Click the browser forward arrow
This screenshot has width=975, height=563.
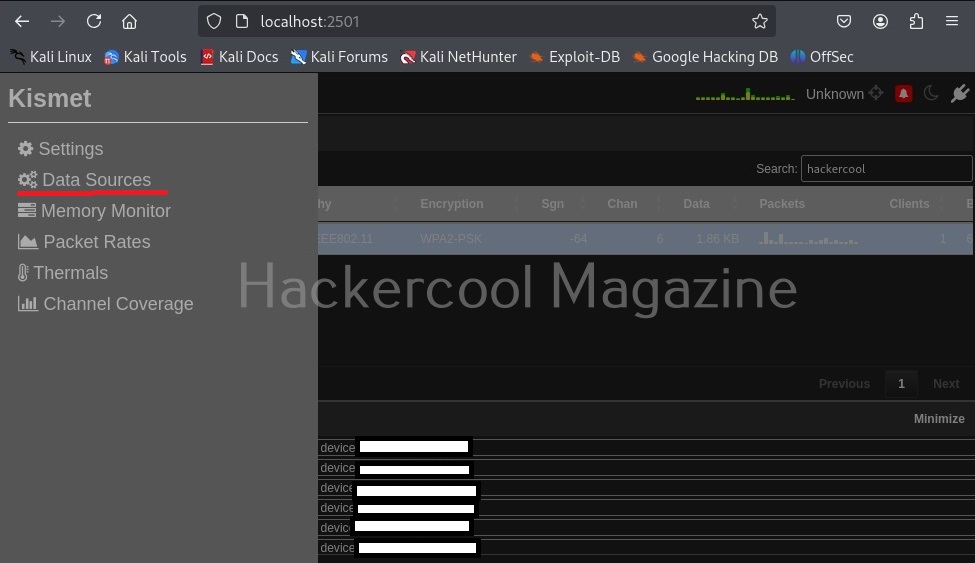coord(58,22)
